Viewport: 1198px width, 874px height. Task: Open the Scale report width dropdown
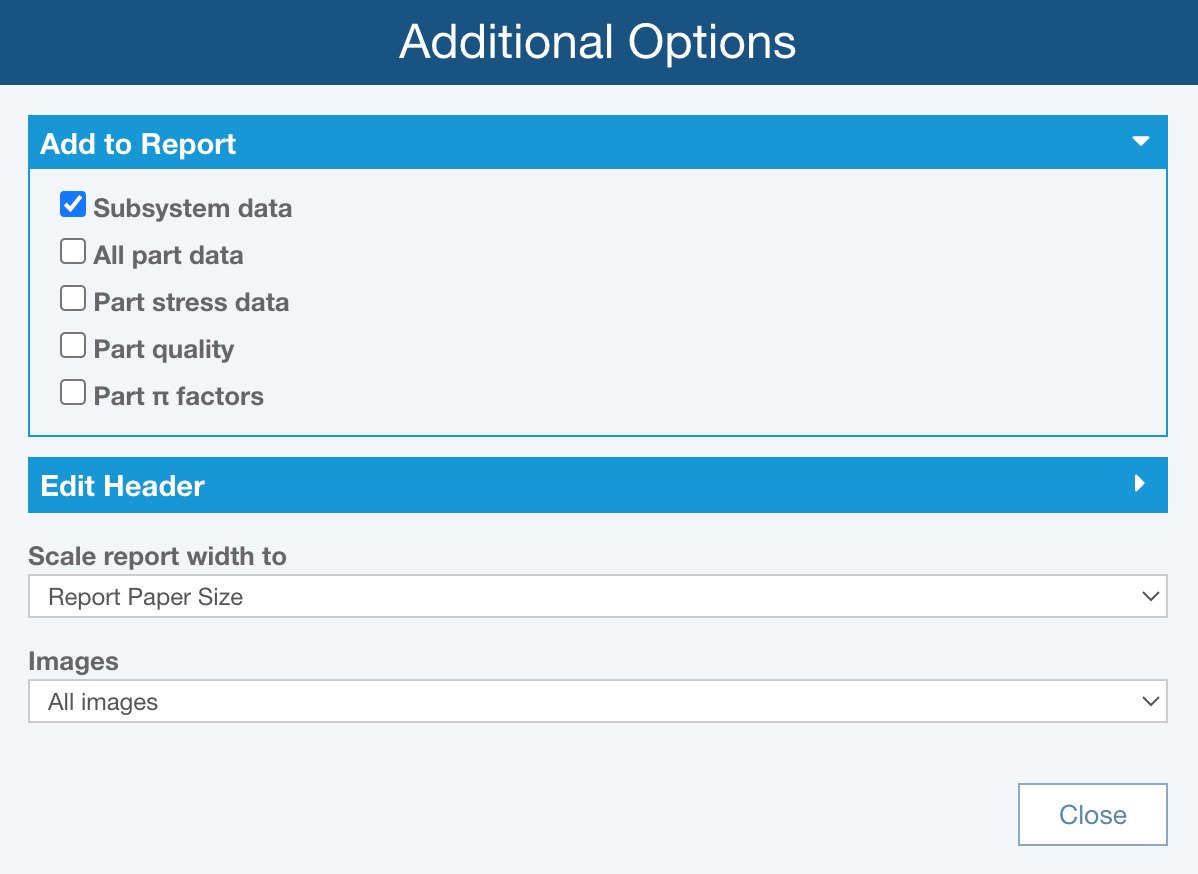click(596, 597)
